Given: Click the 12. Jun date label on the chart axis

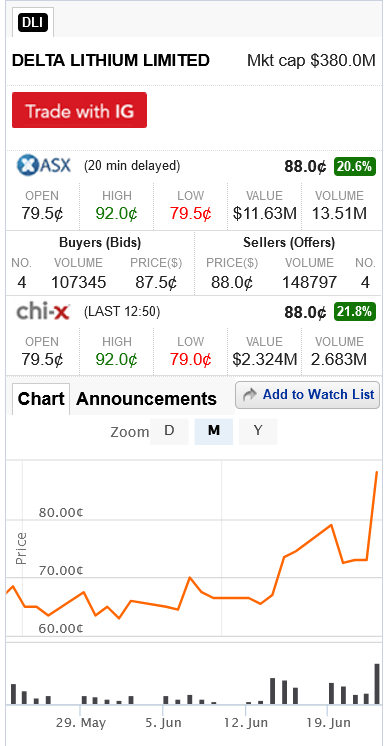Looking at the screenshot, I should click(x=246, y=723).
